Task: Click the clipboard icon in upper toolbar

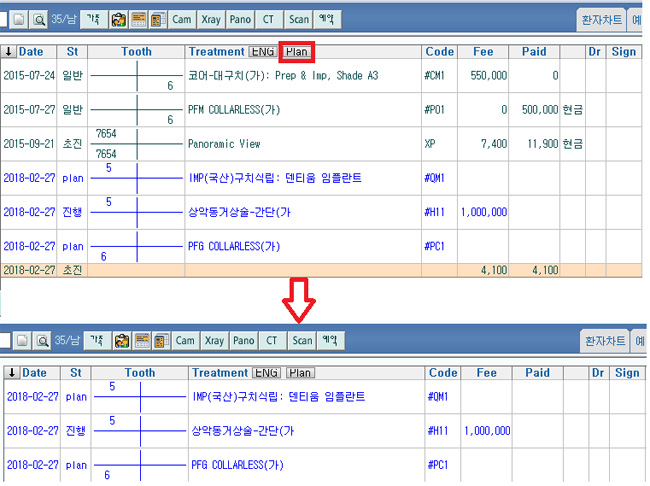Action: click(118, 19)
